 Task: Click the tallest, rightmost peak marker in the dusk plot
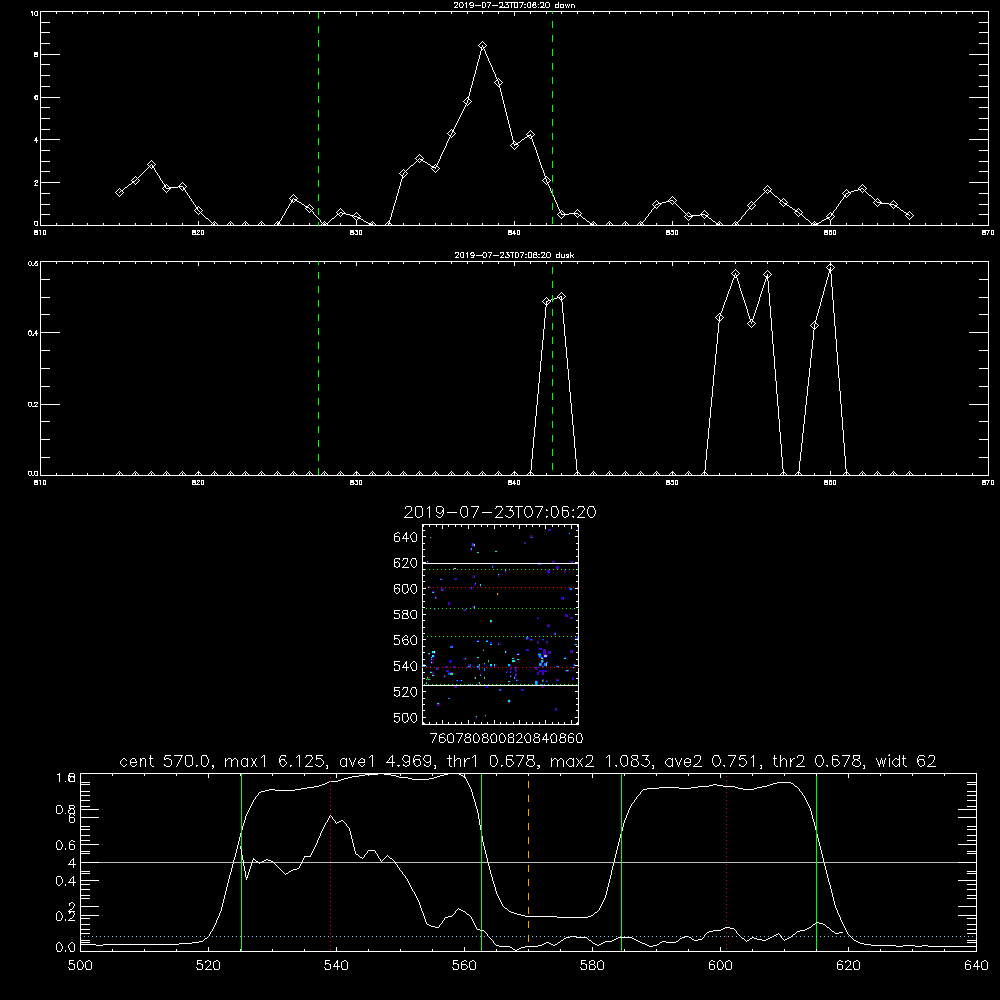click(x=830, y=268)
